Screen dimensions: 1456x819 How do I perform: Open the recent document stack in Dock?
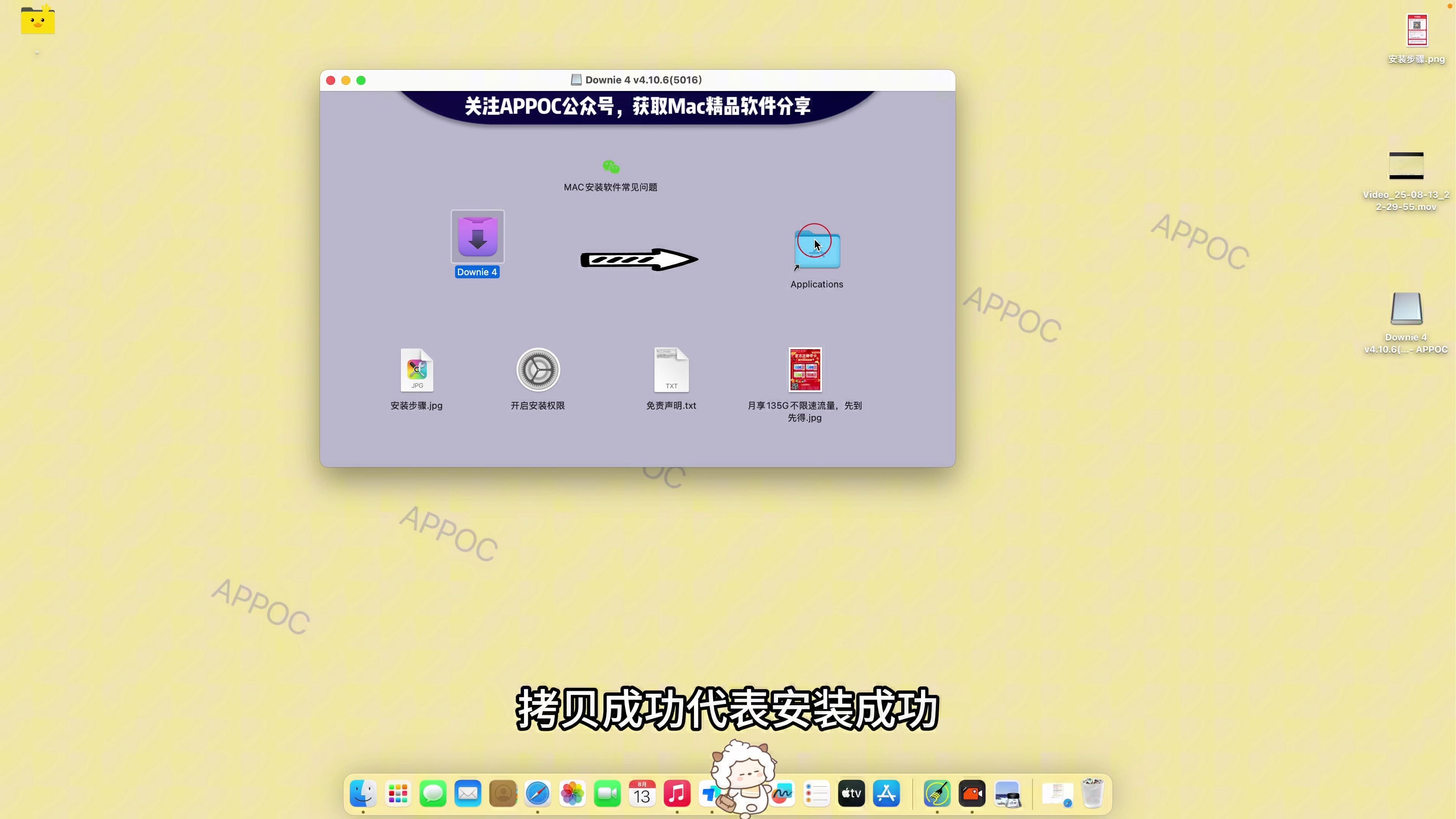click(1057, 794)
